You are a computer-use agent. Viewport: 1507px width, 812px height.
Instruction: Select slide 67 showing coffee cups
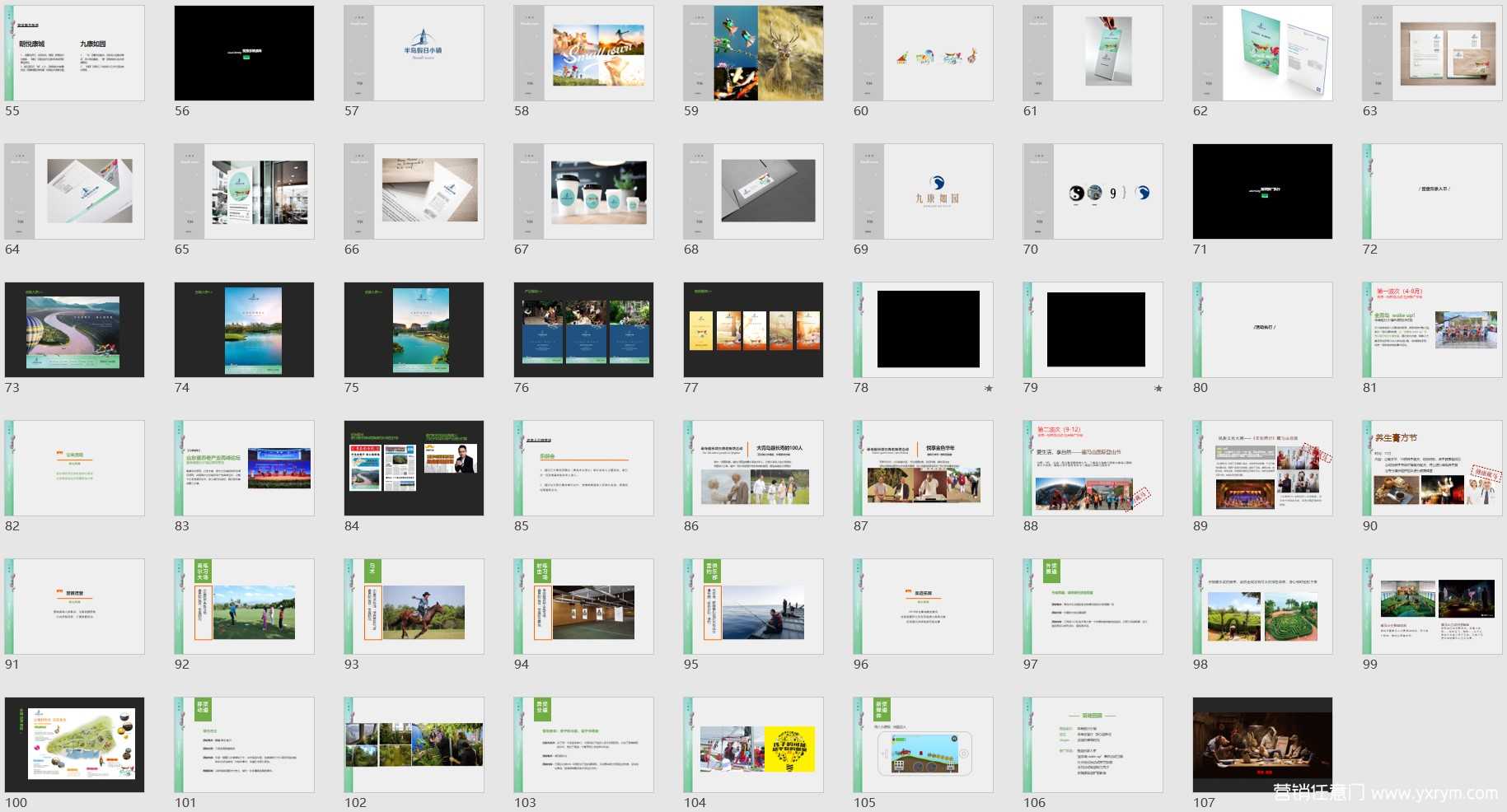coord(583,192)
